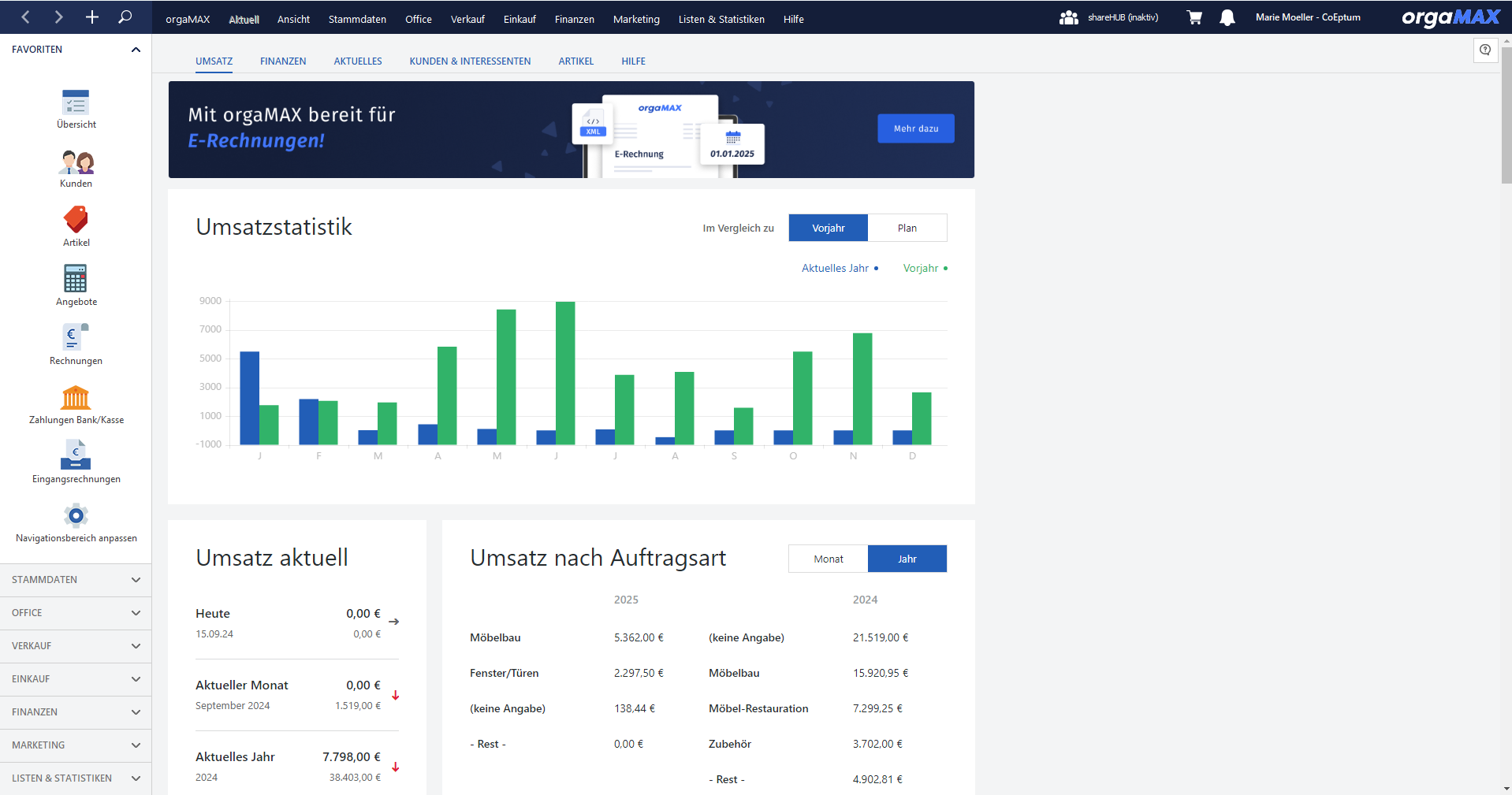The height and width of the screenshot is (795, 1512).
Task: Switch Auftragsart view to Monat
Action: tap(828, 559)
